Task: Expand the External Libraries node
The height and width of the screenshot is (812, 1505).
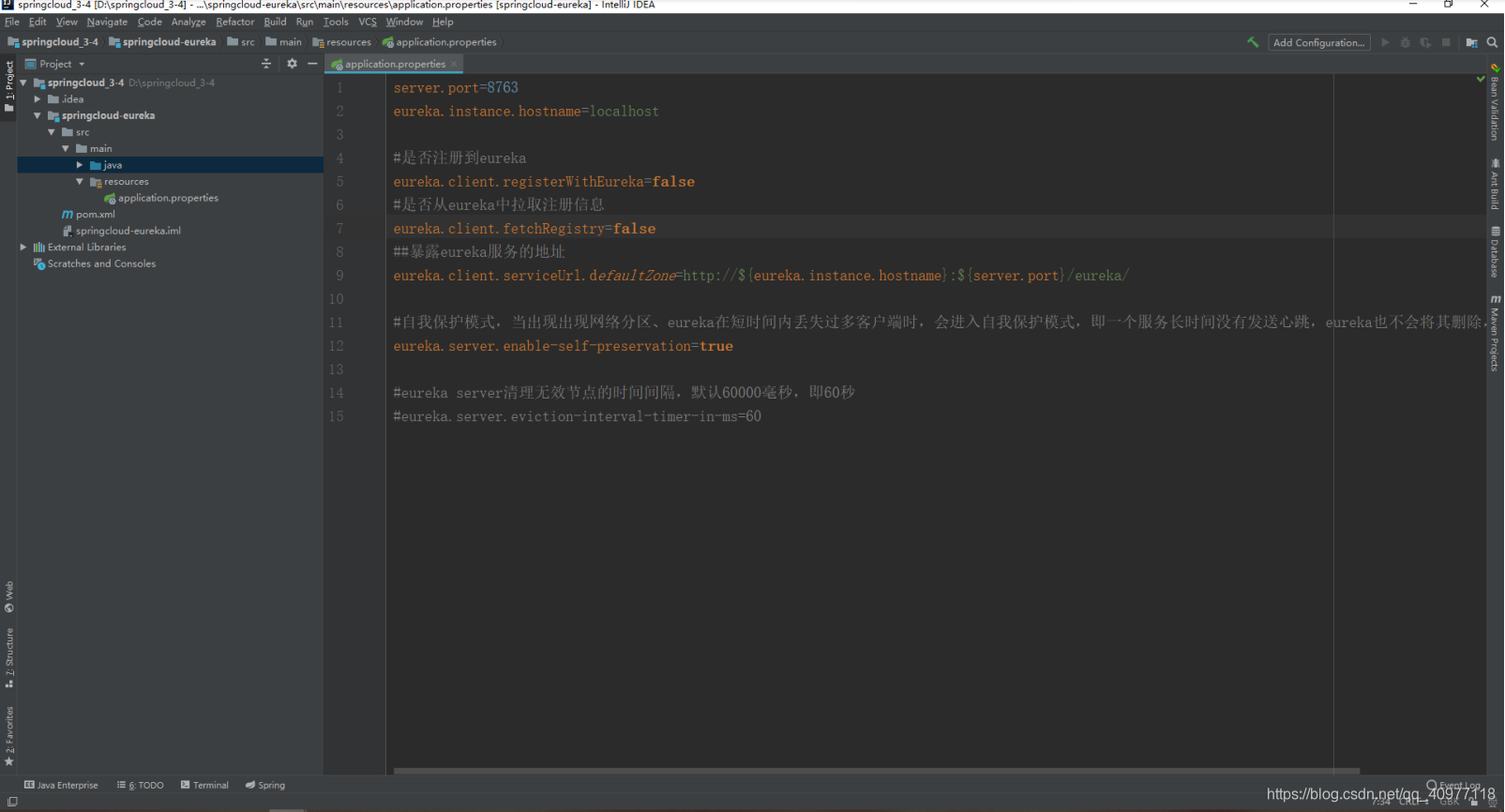Action: click(x=23, y=247)
